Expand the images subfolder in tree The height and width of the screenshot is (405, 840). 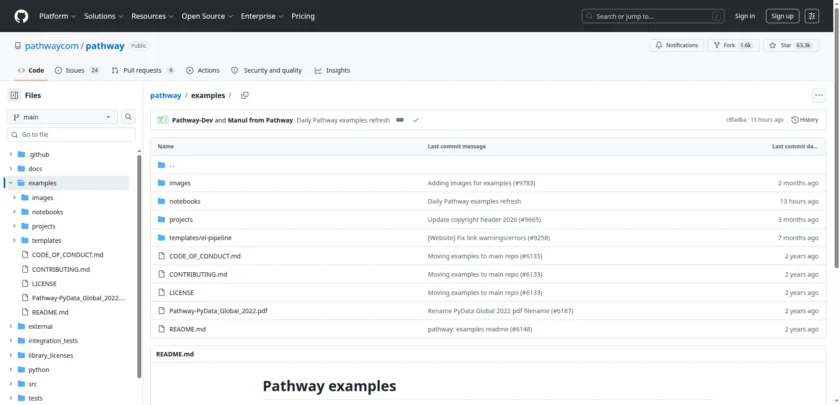[x=14, y=198]
